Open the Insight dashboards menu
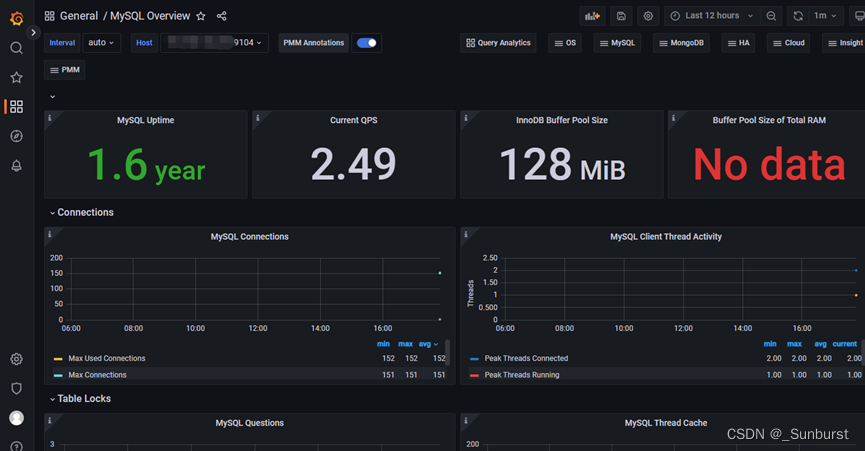Screen dimensions: 865x451 (844, 43)
